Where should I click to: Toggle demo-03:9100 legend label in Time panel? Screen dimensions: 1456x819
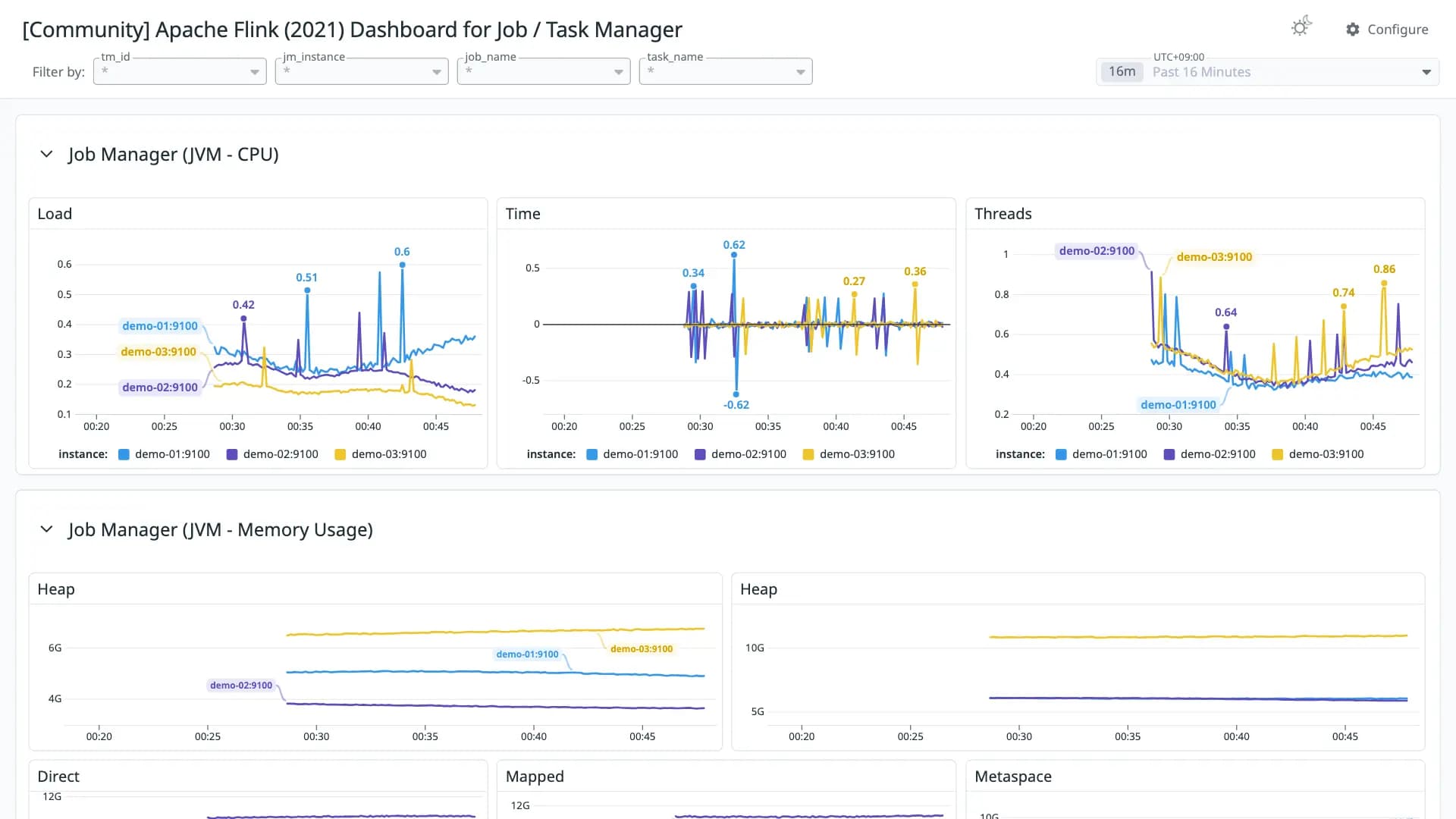pos(858,454)
